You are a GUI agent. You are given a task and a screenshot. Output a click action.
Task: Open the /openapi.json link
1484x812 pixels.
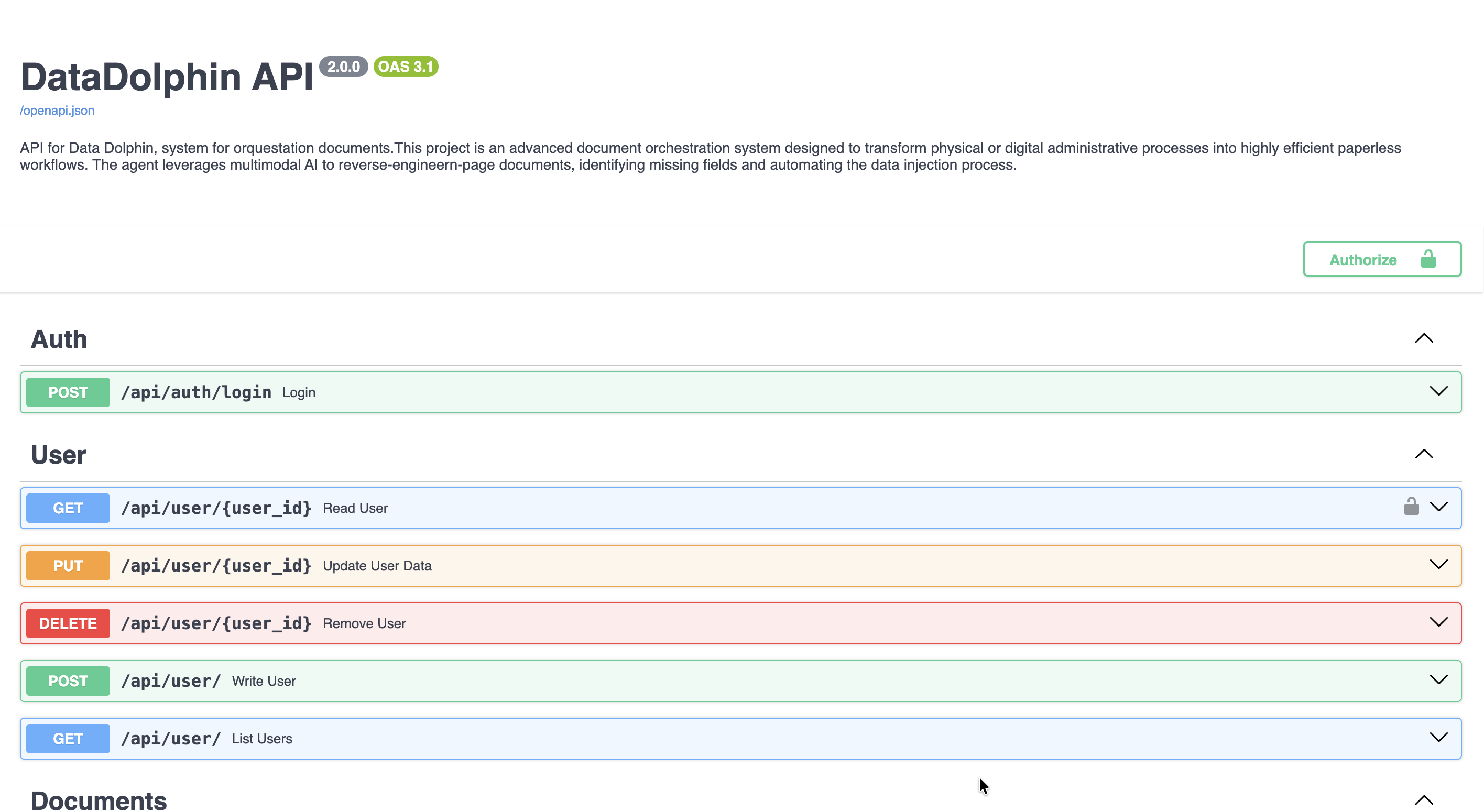(57, 111)
